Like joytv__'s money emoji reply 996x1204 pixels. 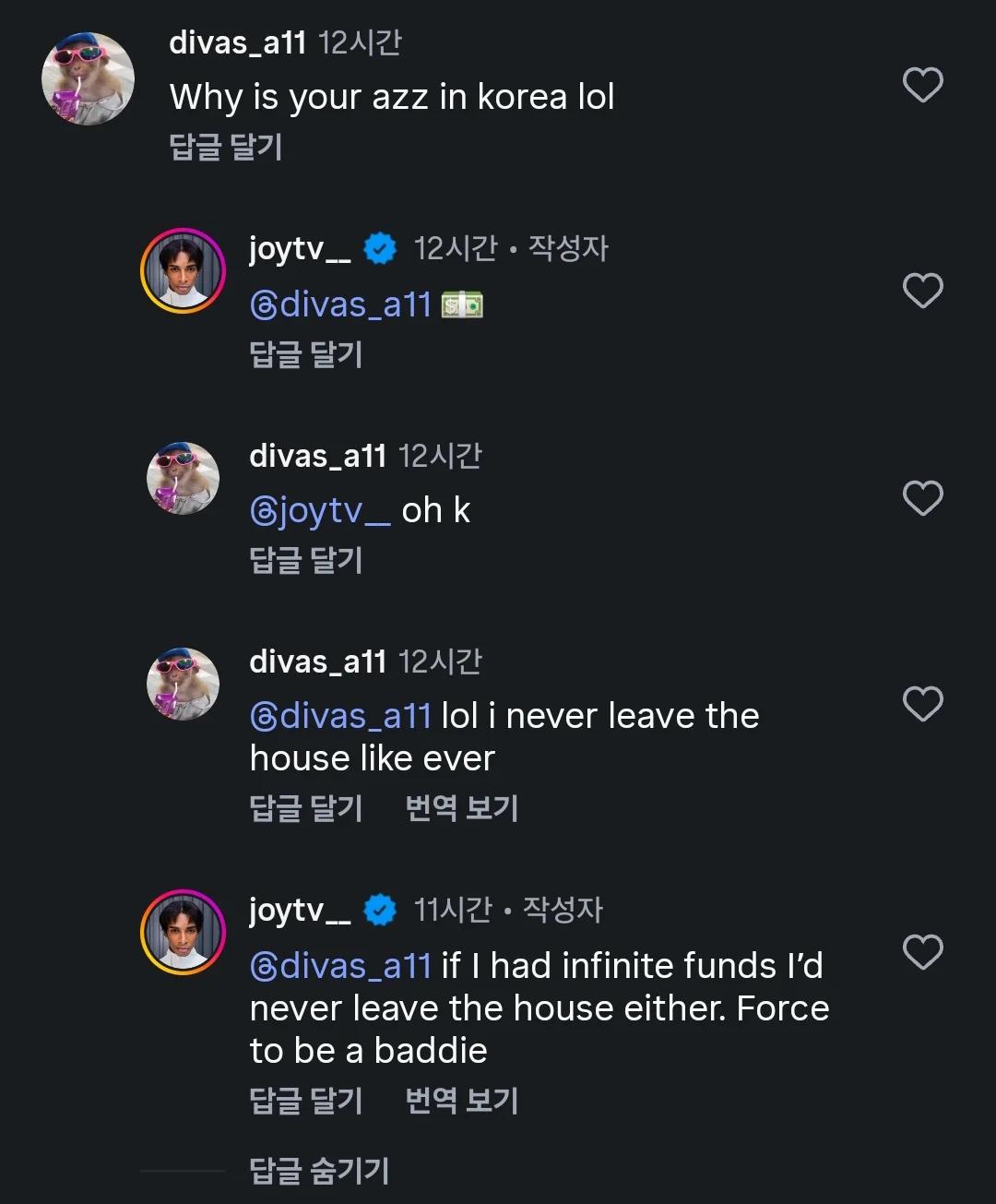(922, 291)
